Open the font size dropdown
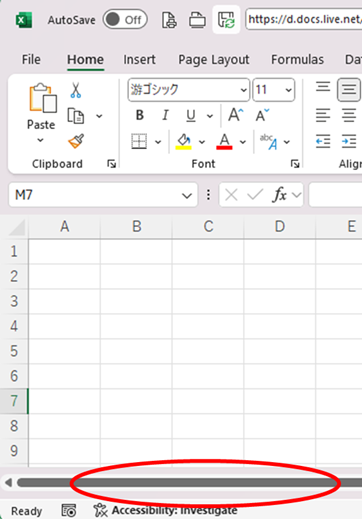This screenshot has width=362, height=519. pos(288,90)
